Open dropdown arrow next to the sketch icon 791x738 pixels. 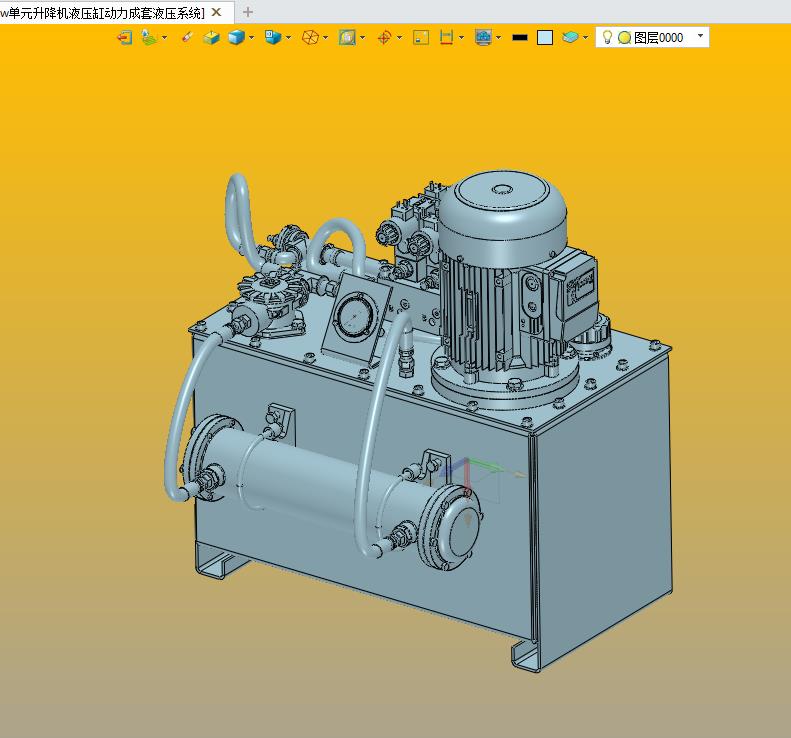point(164,38)
